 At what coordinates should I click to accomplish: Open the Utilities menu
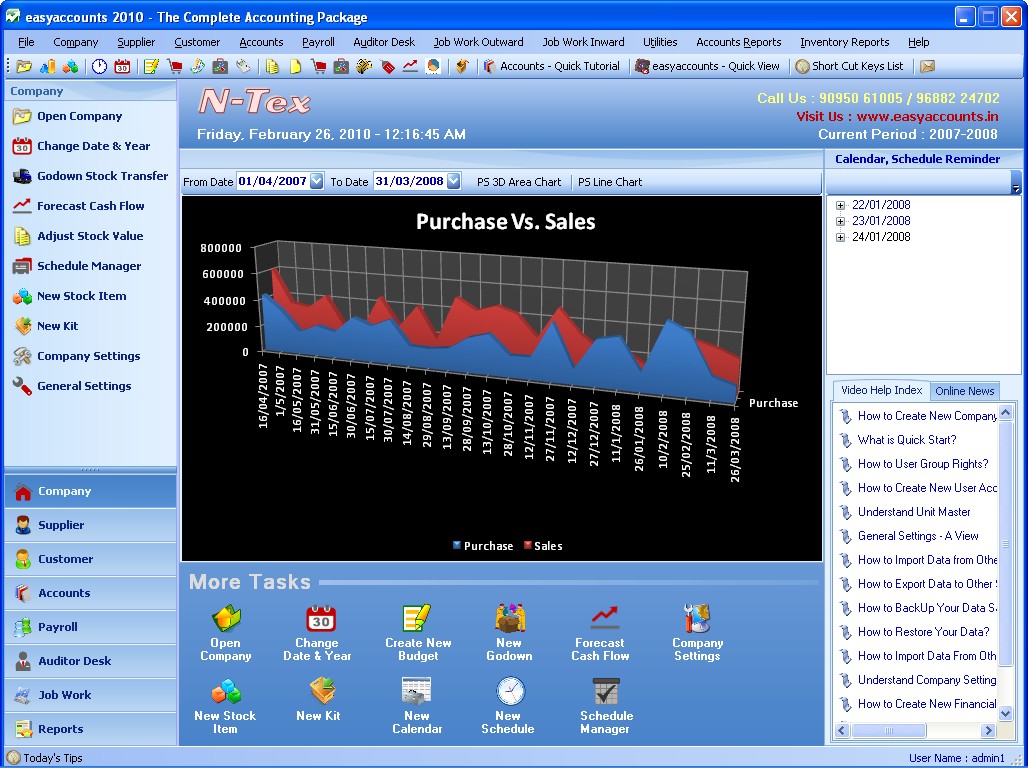click(x=660, y=42)
